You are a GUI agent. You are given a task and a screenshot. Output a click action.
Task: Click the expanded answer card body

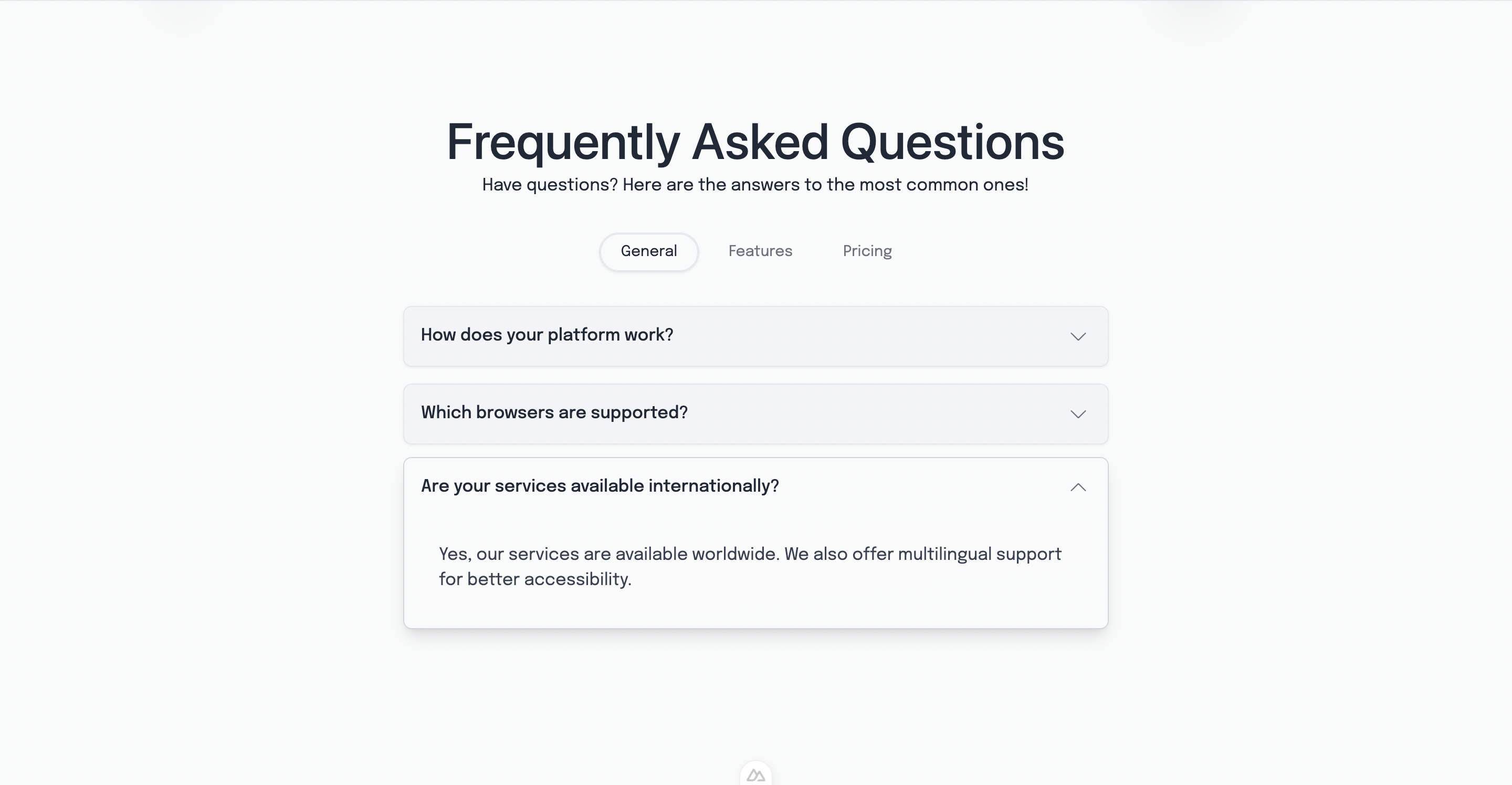[x=756, y=566]
